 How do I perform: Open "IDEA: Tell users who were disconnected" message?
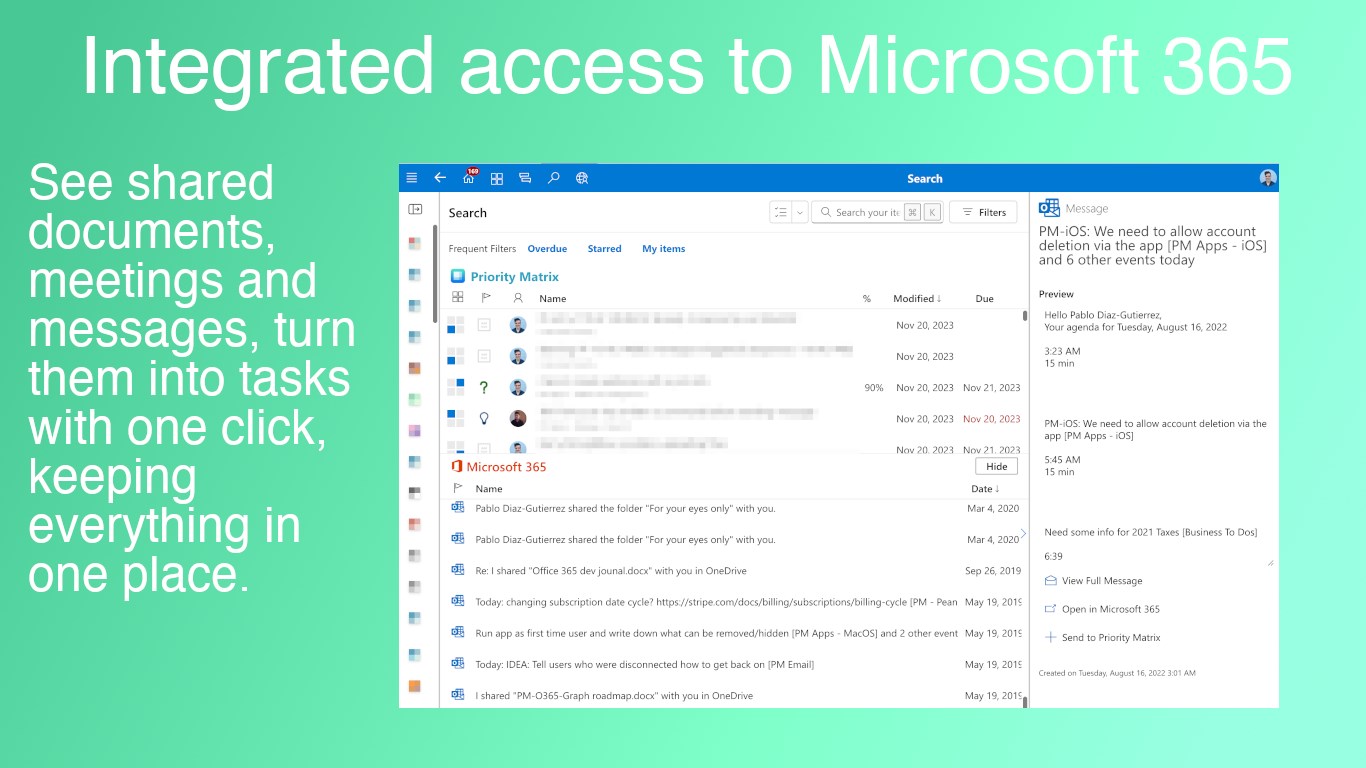tap(644, 665)
